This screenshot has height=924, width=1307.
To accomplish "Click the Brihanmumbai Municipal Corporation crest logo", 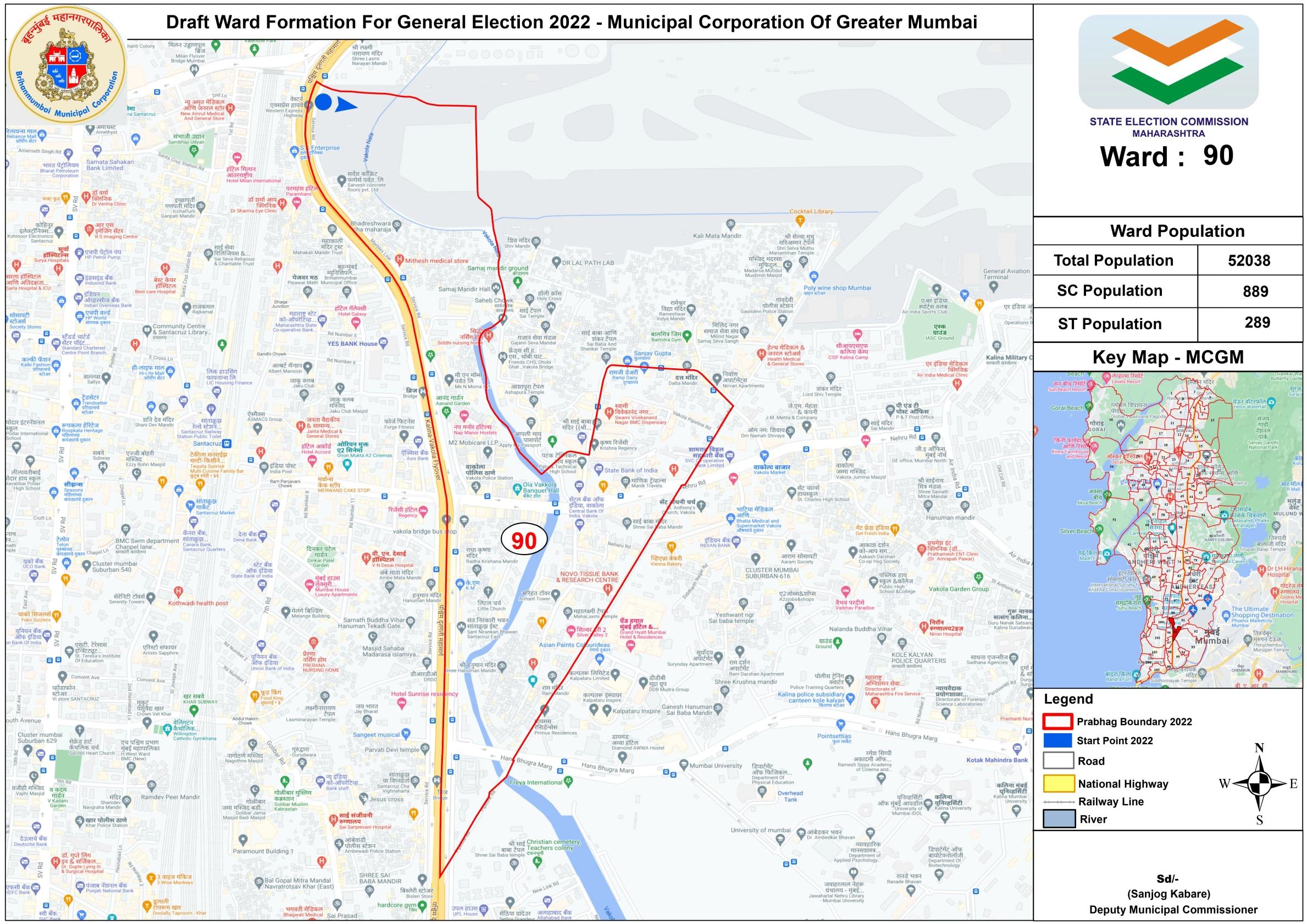I will [67, 65].
